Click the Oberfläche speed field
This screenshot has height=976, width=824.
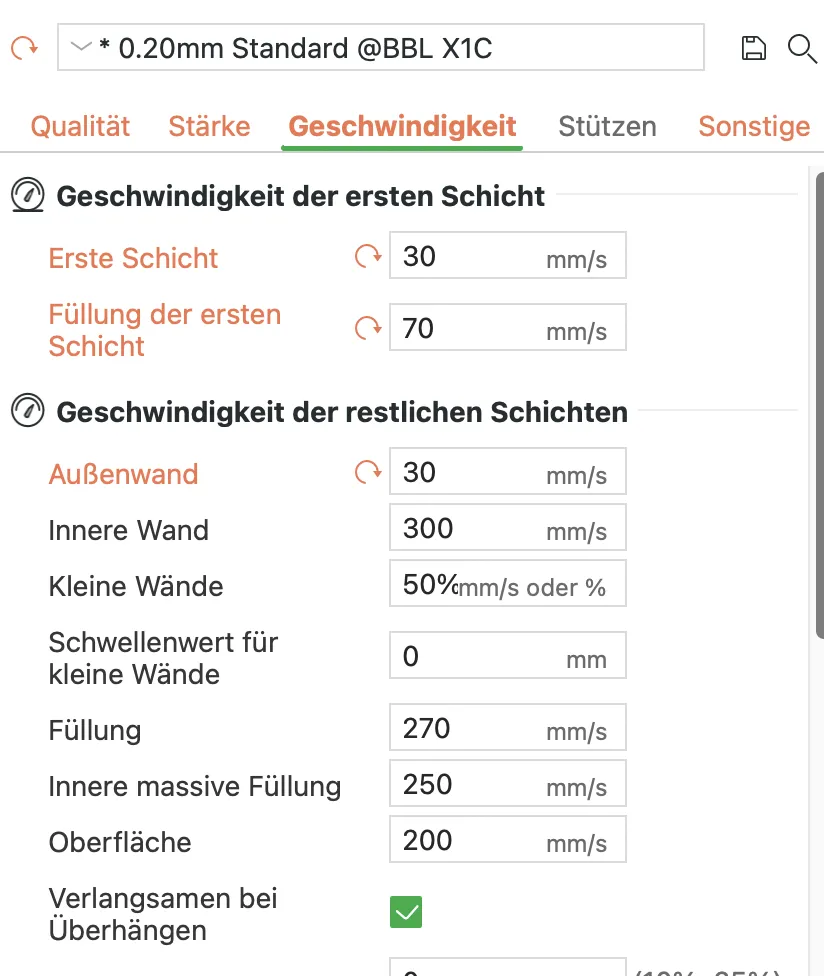pyautogui.click(x=508, y=840)
